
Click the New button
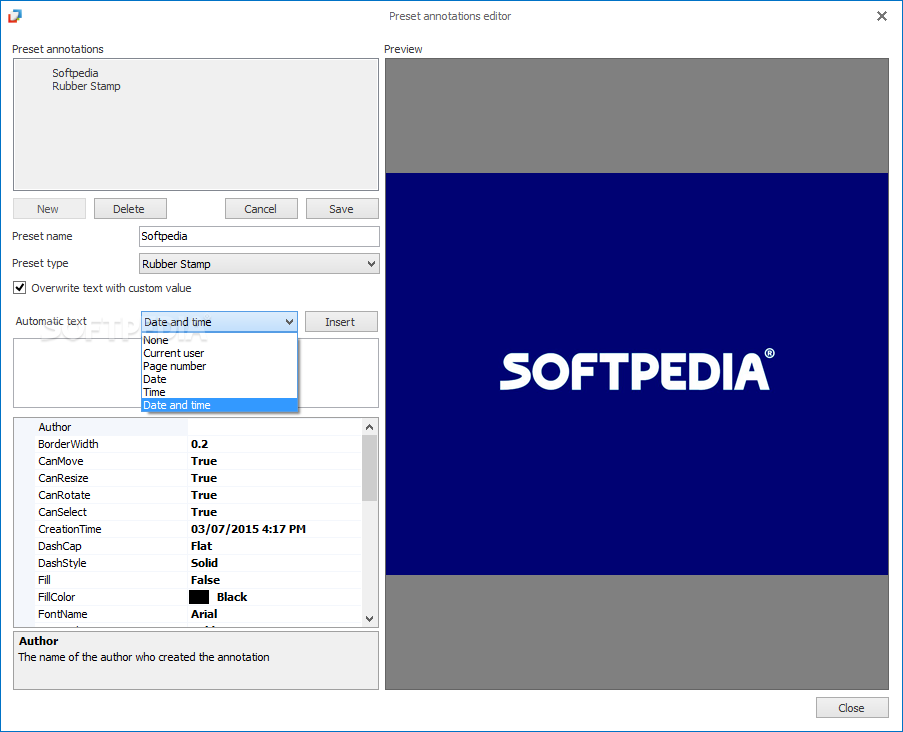pos(50,208)
